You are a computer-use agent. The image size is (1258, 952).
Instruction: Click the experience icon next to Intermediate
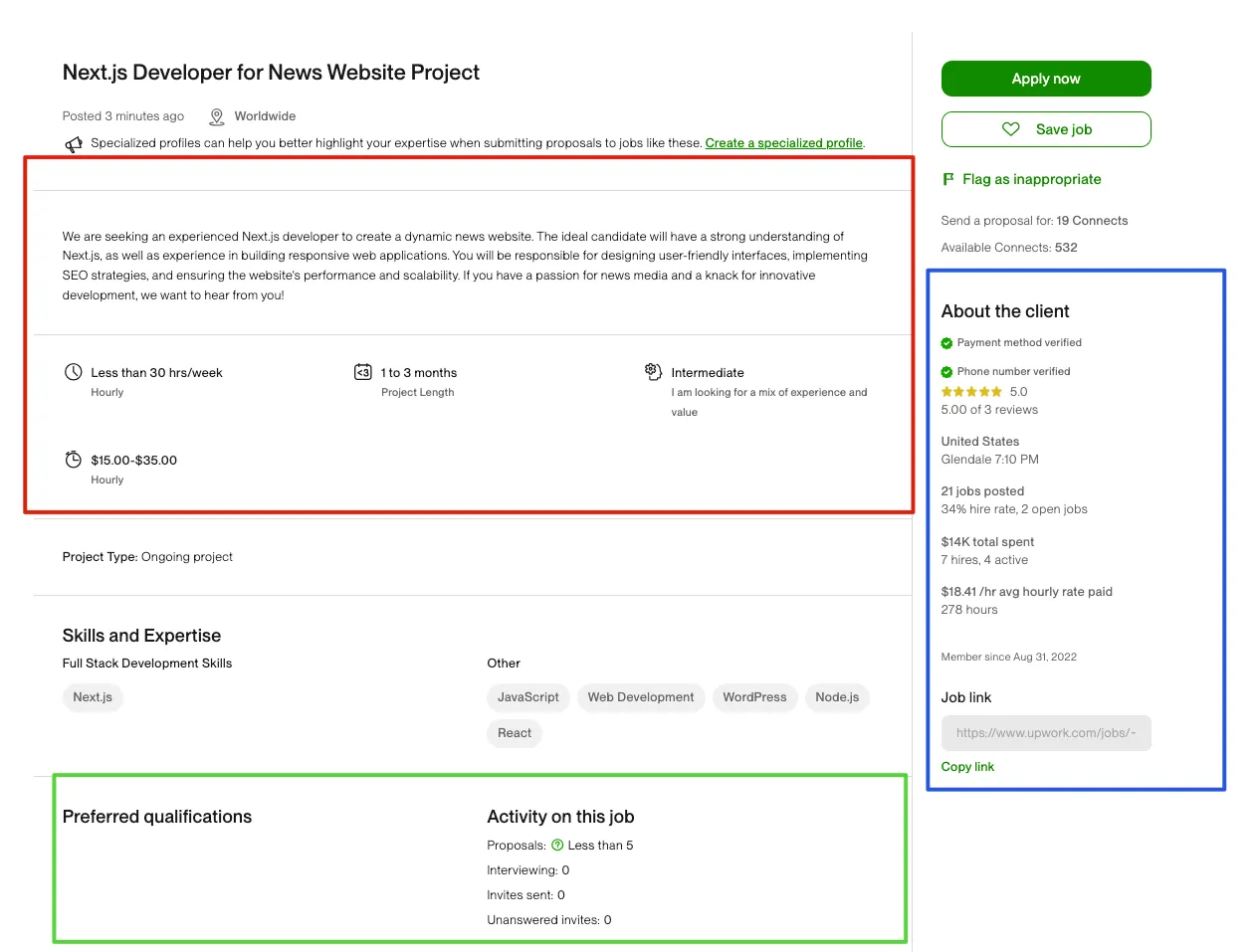[x=653, y=371]
